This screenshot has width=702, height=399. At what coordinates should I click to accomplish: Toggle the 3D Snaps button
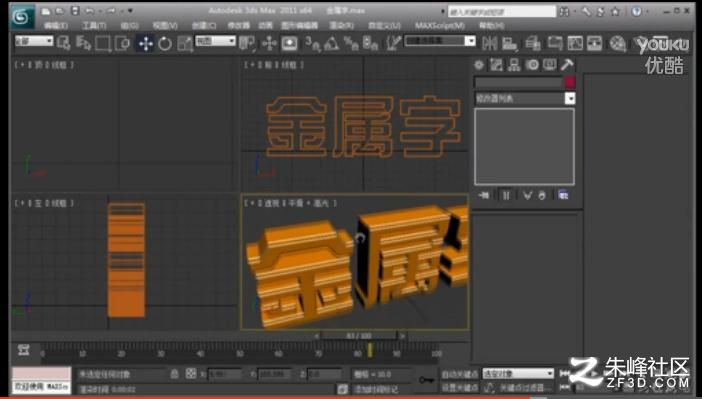[312, 43]
